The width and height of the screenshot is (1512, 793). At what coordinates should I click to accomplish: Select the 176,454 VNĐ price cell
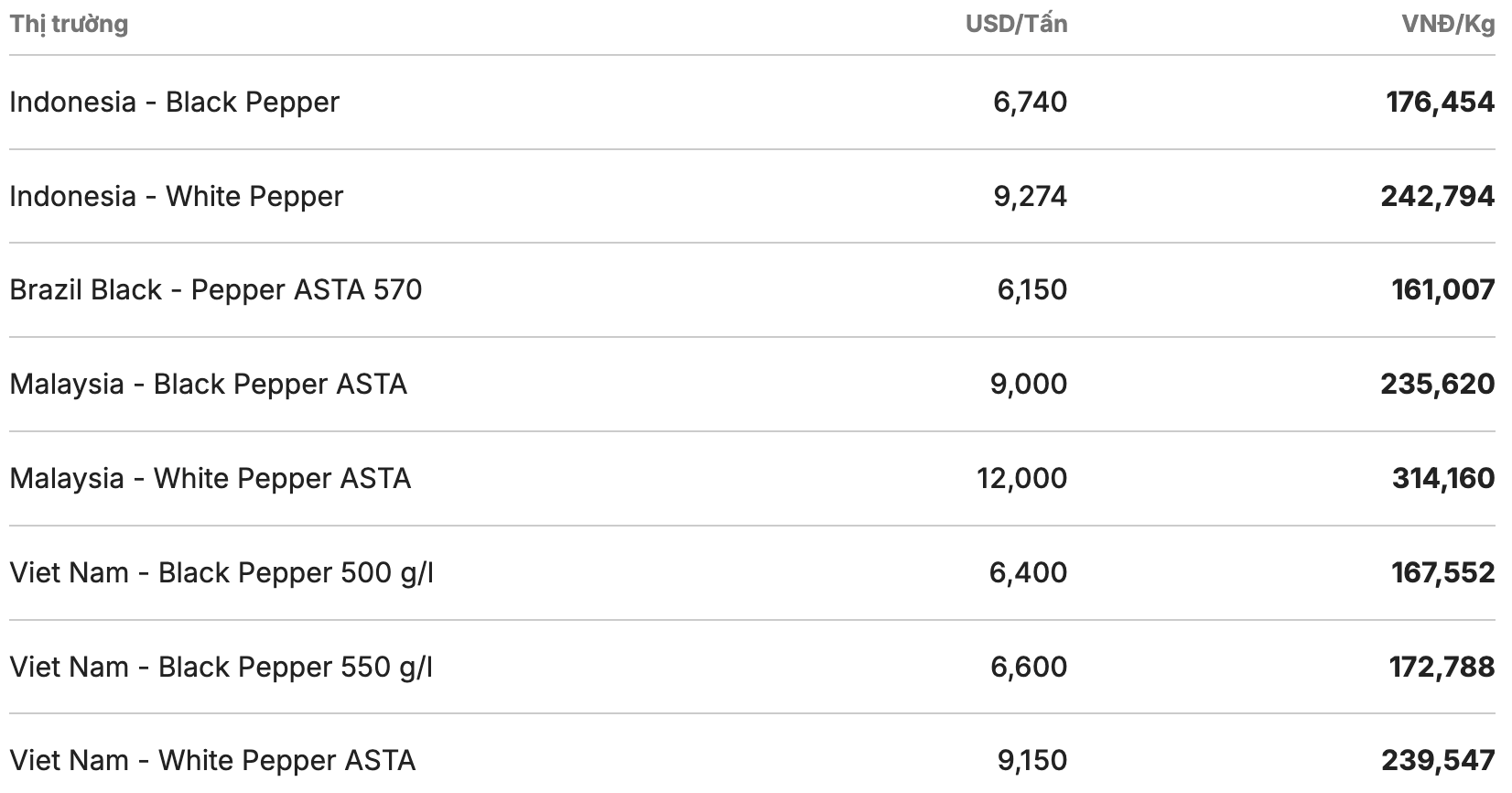click(1440, 102)
